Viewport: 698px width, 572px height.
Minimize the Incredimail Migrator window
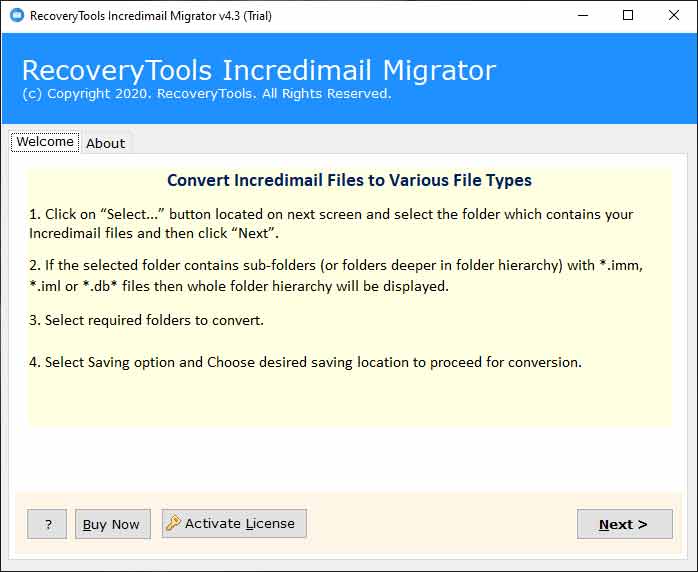click(x=583, y=16)
